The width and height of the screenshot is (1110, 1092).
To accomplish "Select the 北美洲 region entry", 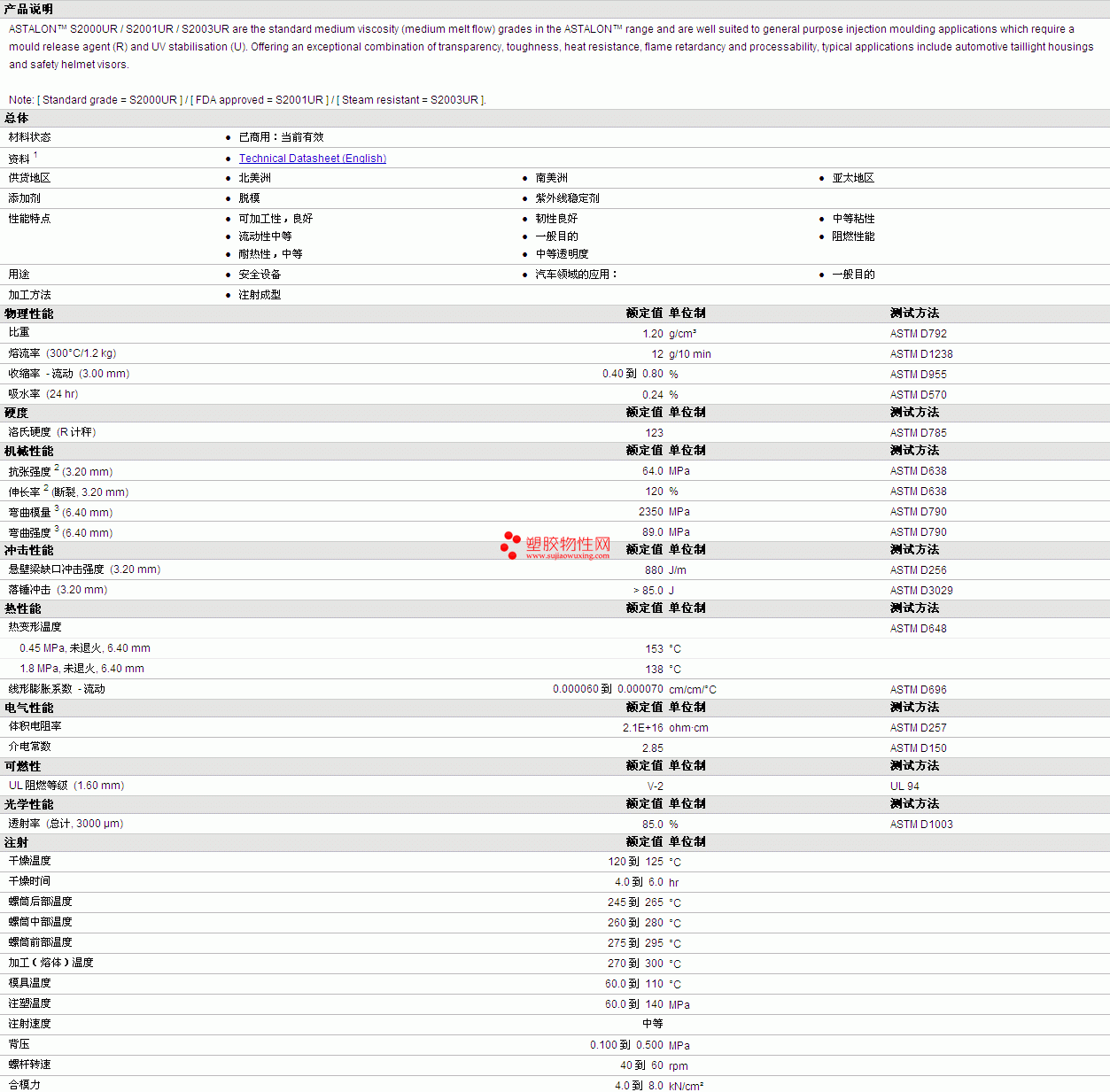I will click(x=254, y=178).
